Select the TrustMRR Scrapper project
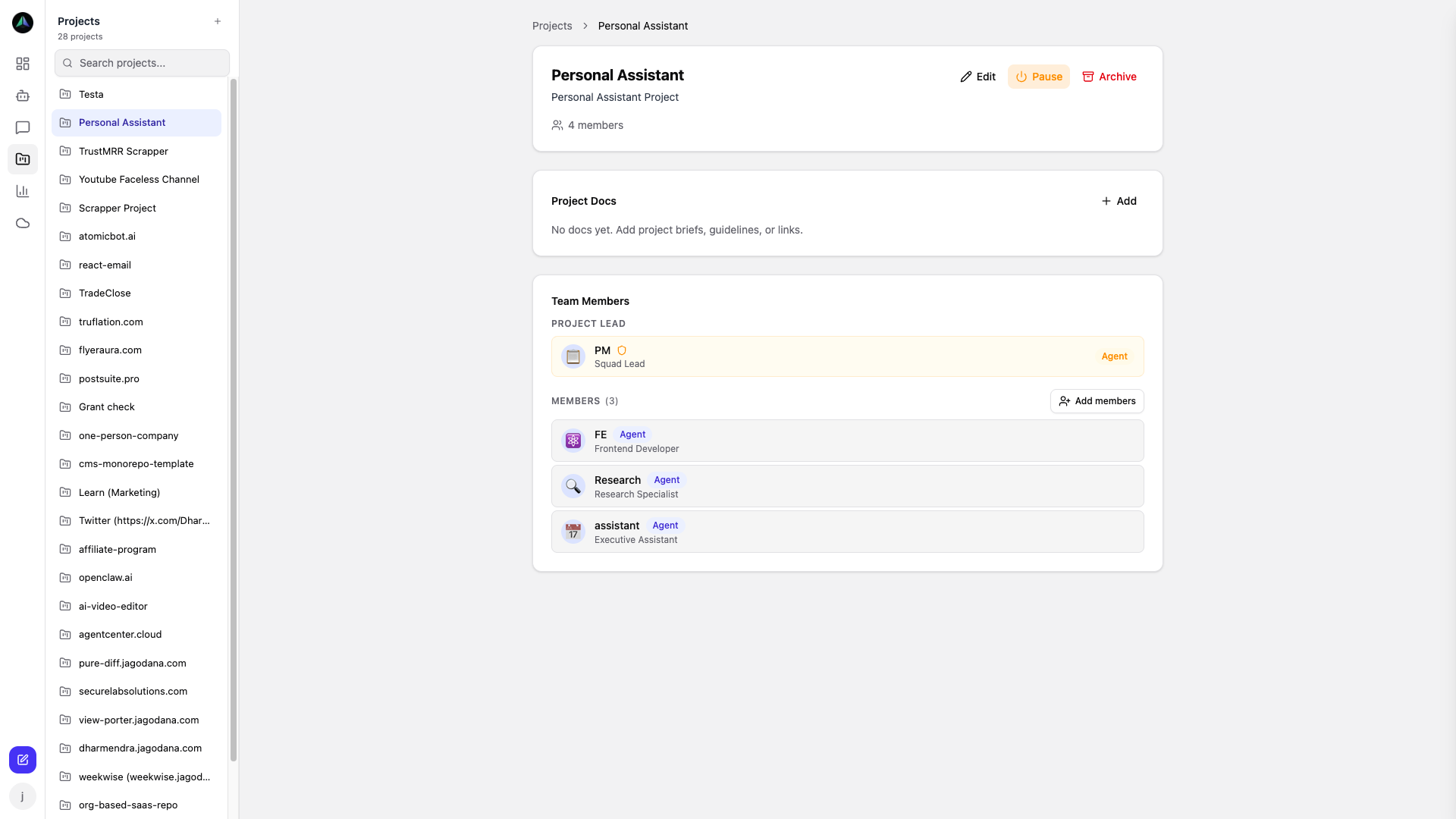This screenshot has height=819, width=1456. [124, 151]
